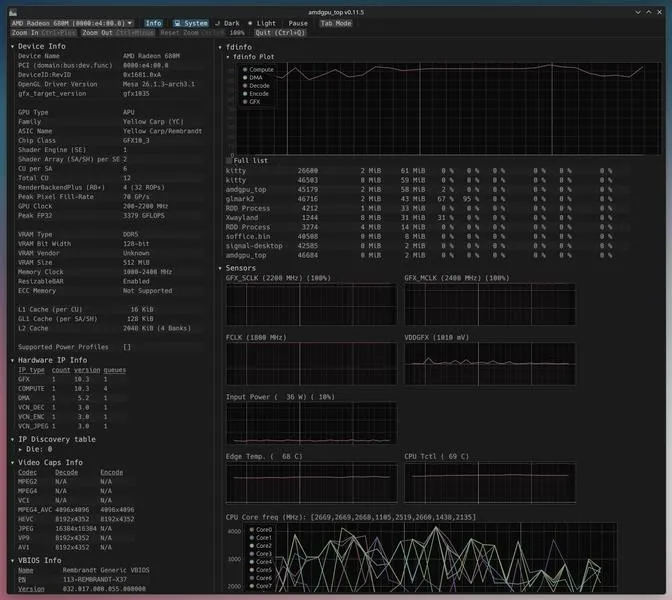Toggle Decode series in fdinfo plot legend

click(x=256, y=86)
